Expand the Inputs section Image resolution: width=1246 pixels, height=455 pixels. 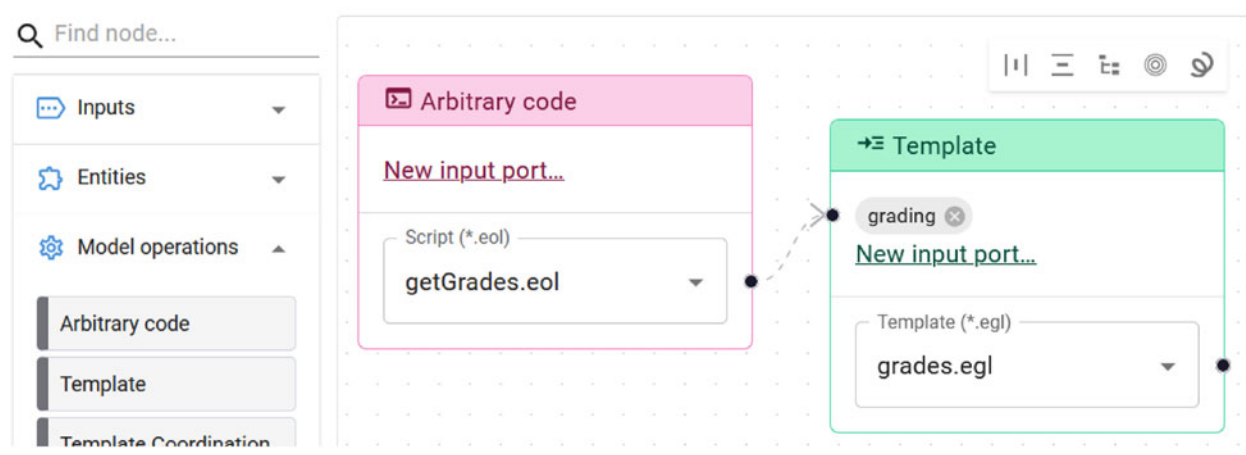278,109
